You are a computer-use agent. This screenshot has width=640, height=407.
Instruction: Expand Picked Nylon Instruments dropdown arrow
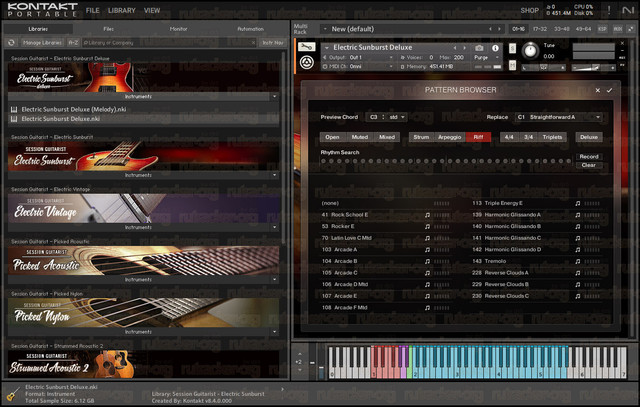click(274, 332)
